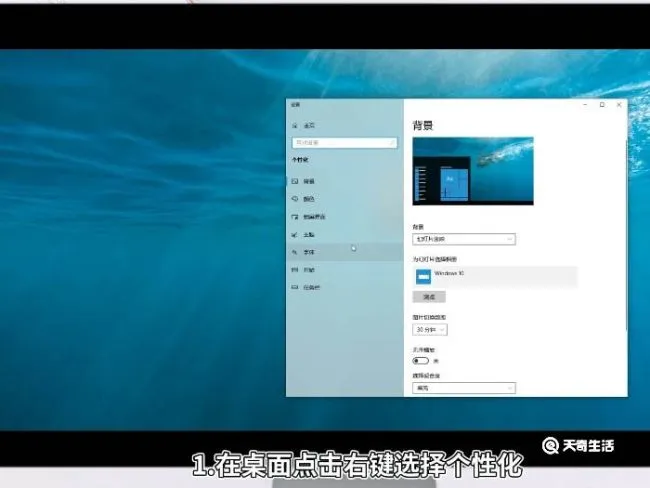Screen dimensions: 650x488
Task: Open the 30 分钟 picture interval dropdown
Action: click(x=430, y=330)
